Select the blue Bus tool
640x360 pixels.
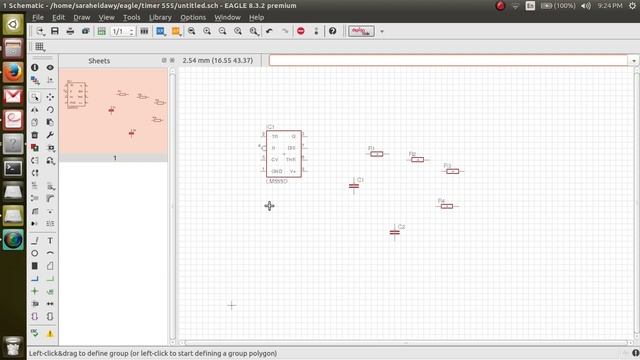tap(35, 279)
